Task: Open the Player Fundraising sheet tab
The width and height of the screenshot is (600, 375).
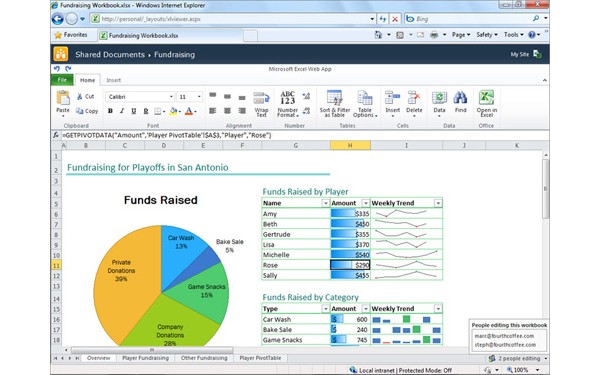Action: point(145,358)
